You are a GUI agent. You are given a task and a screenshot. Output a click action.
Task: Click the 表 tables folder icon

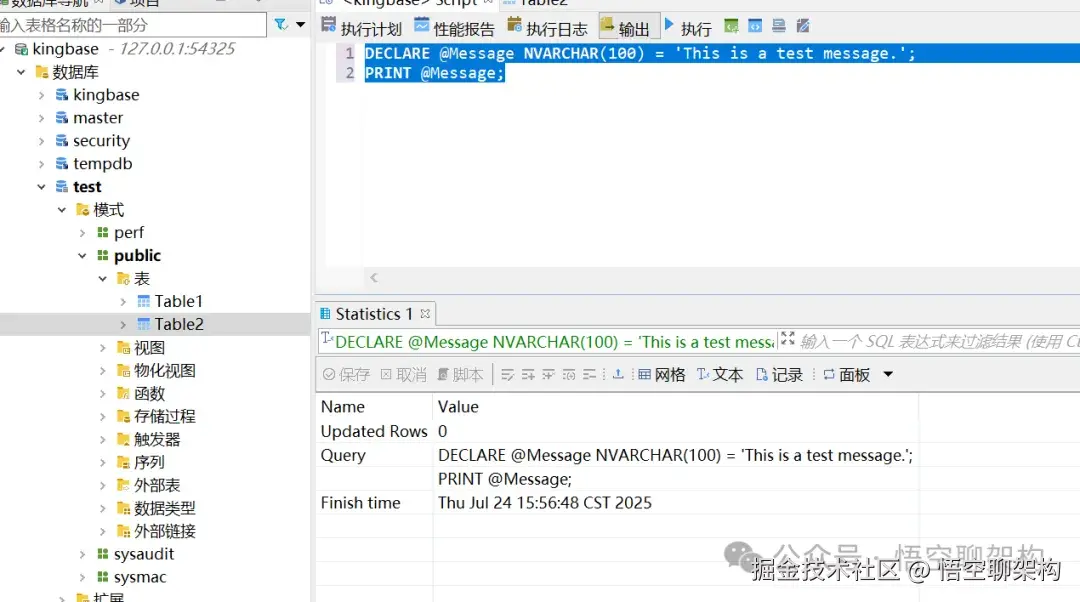123,278
